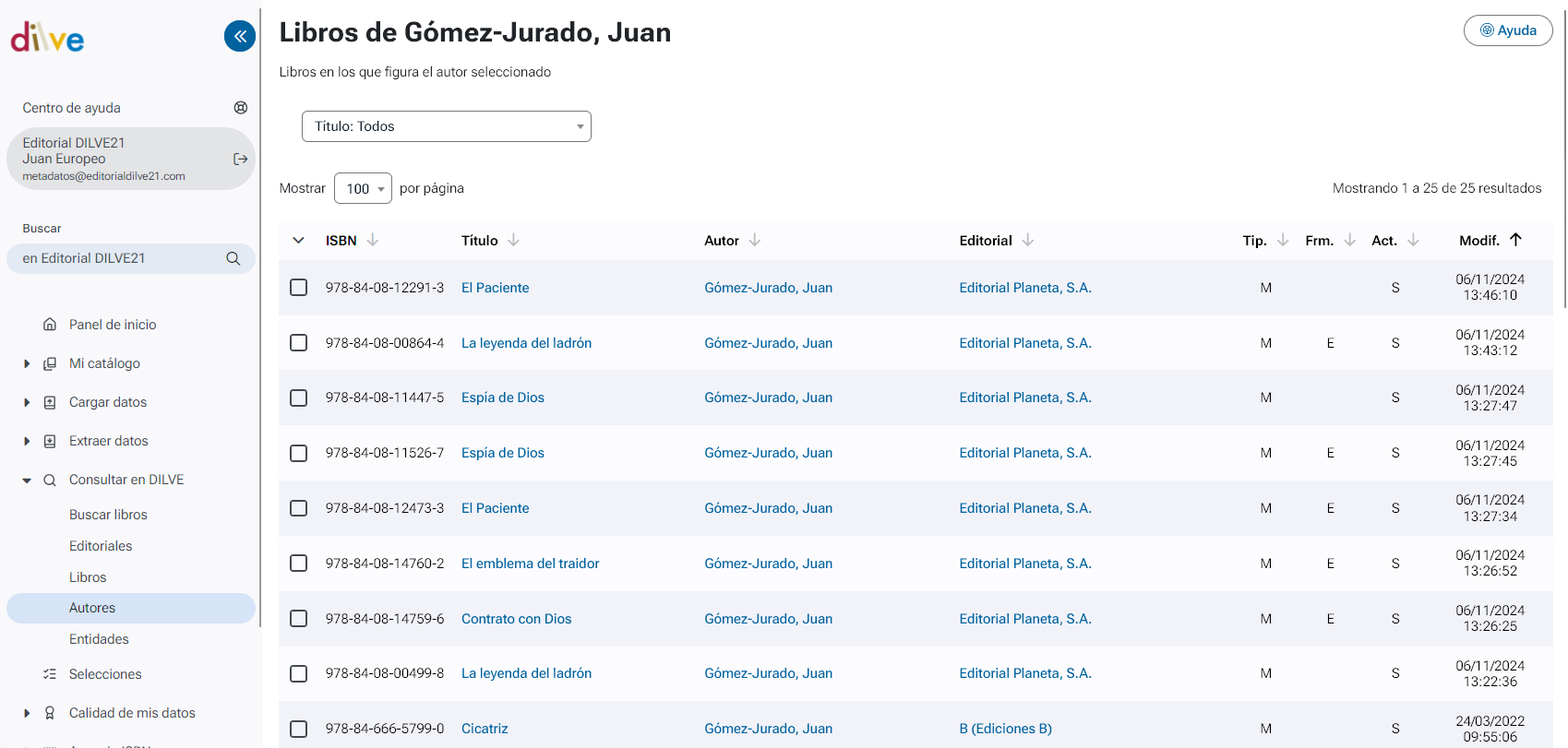Check the box for ISBN 978-84-08-12291-3

pyautogui.click(x=299, y=288)
